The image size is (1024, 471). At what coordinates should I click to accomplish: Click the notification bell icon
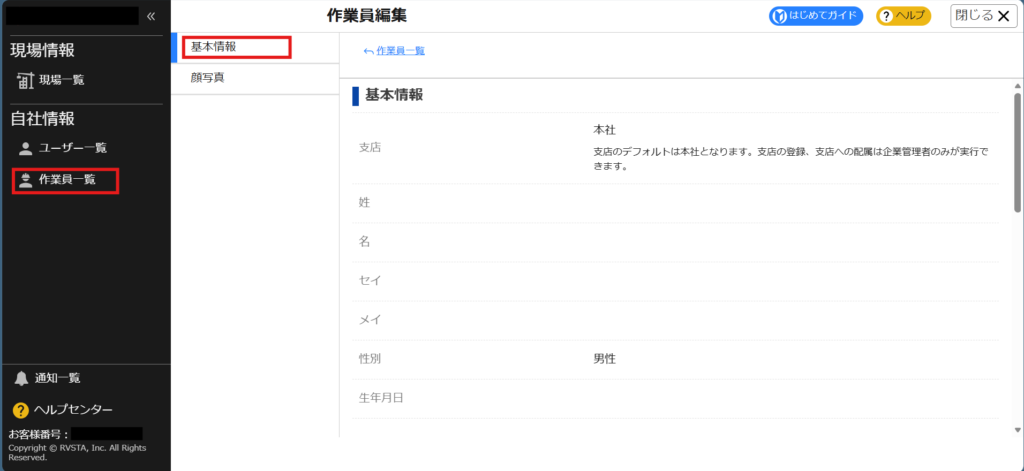point(22,378)
